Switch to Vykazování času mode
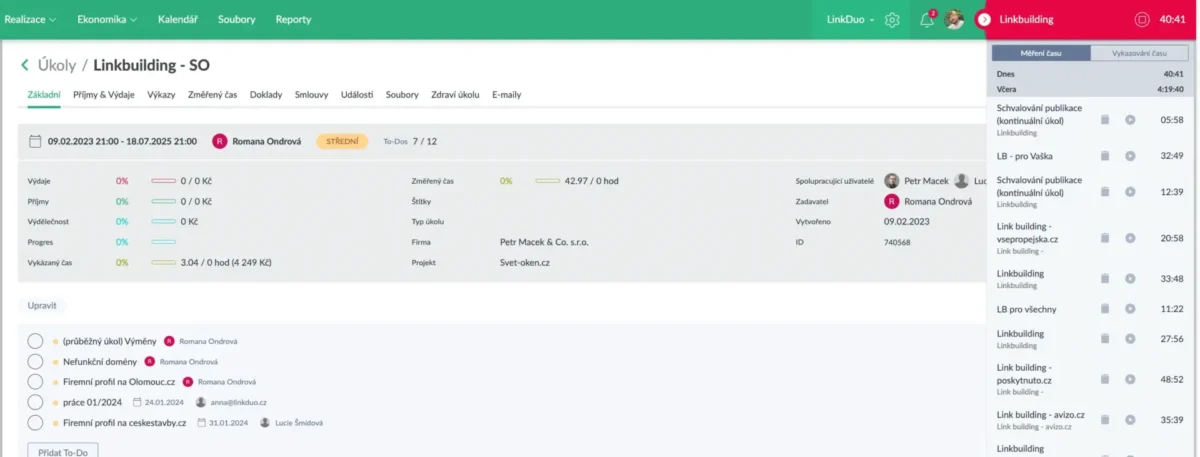Image resolution: width=1200 pixels, height=457 pixels. [1139, 53]
